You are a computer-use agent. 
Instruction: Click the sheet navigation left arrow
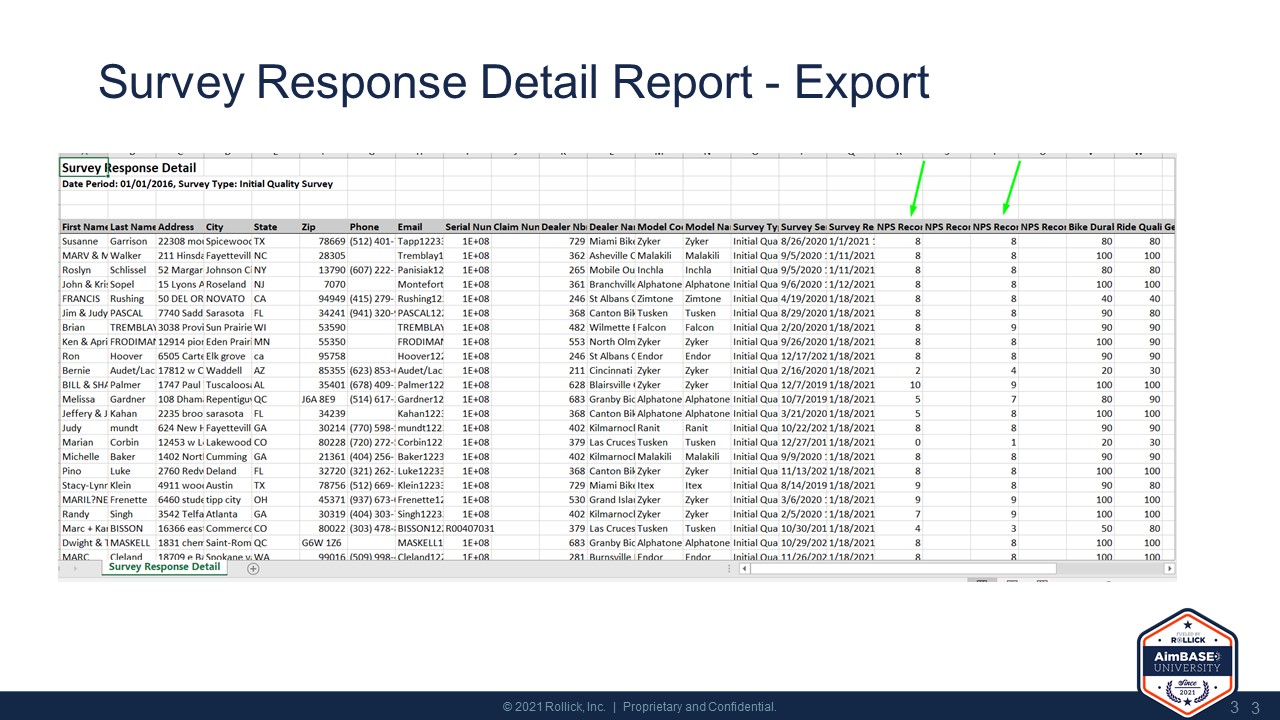60,568
